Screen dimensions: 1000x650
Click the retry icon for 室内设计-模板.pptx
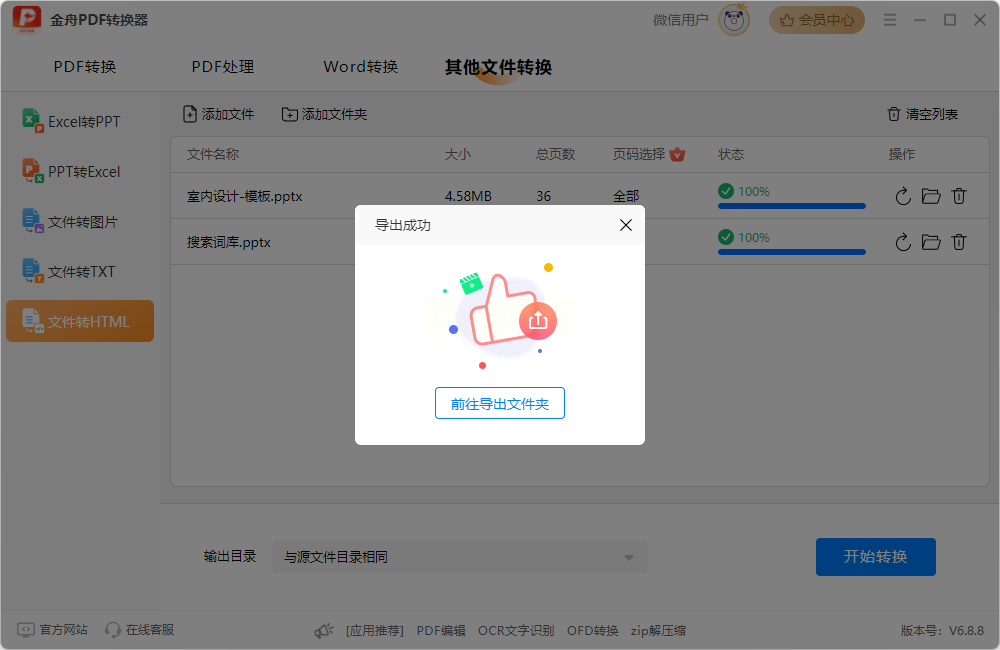tap(902, 196)
